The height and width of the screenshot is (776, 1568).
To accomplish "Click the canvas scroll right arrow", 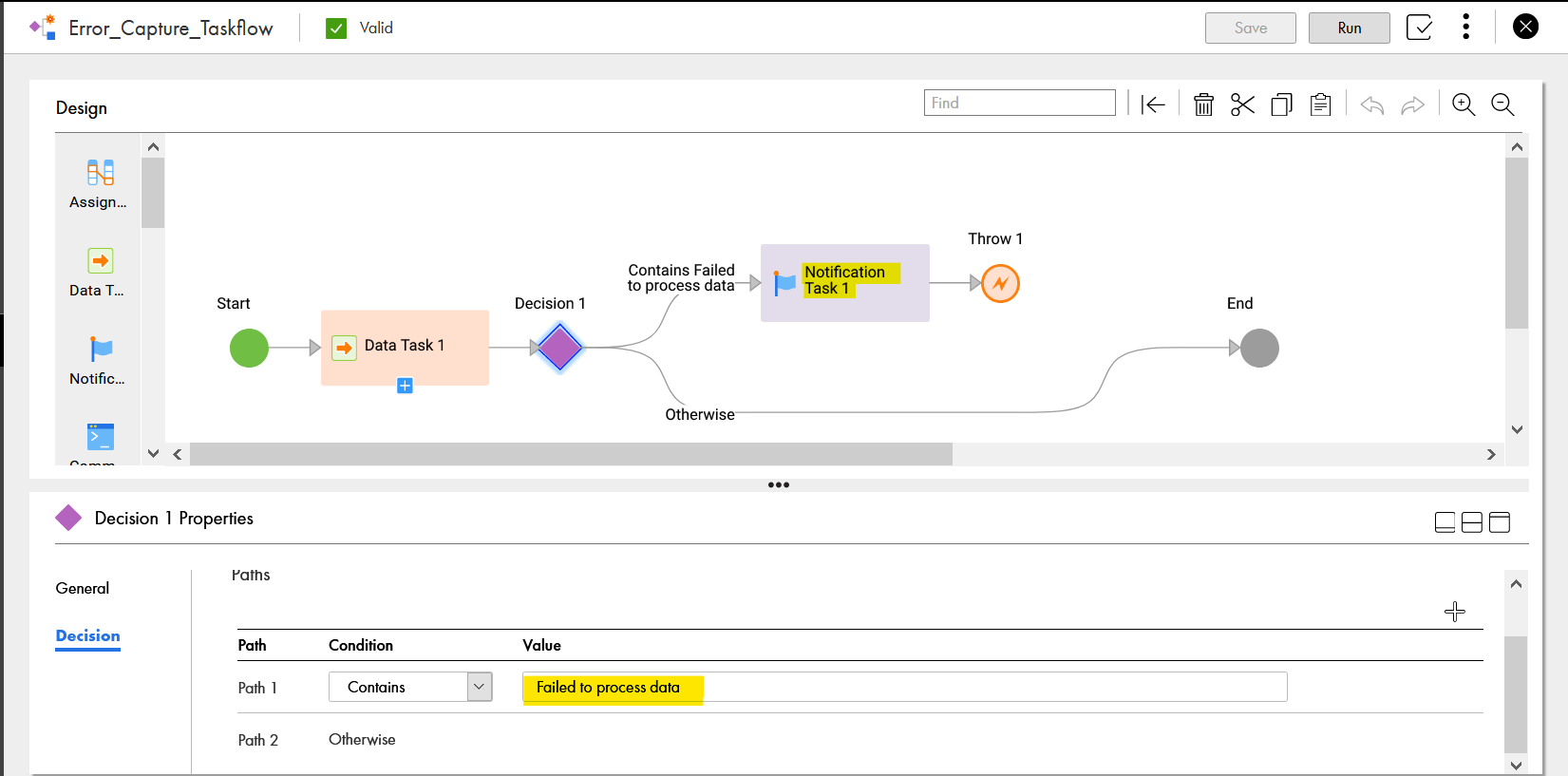I will [1491, 455].
